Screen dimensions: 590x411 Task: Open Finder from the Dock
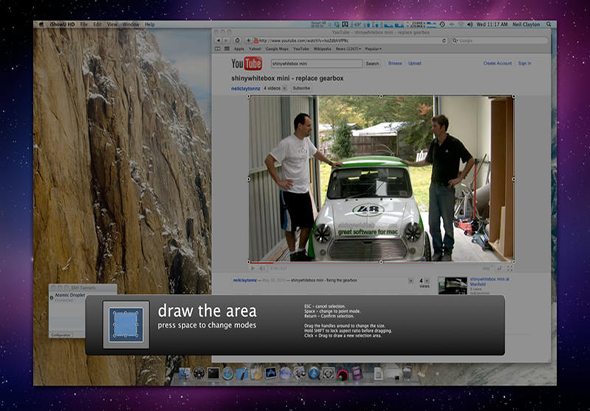pos(185,373)
